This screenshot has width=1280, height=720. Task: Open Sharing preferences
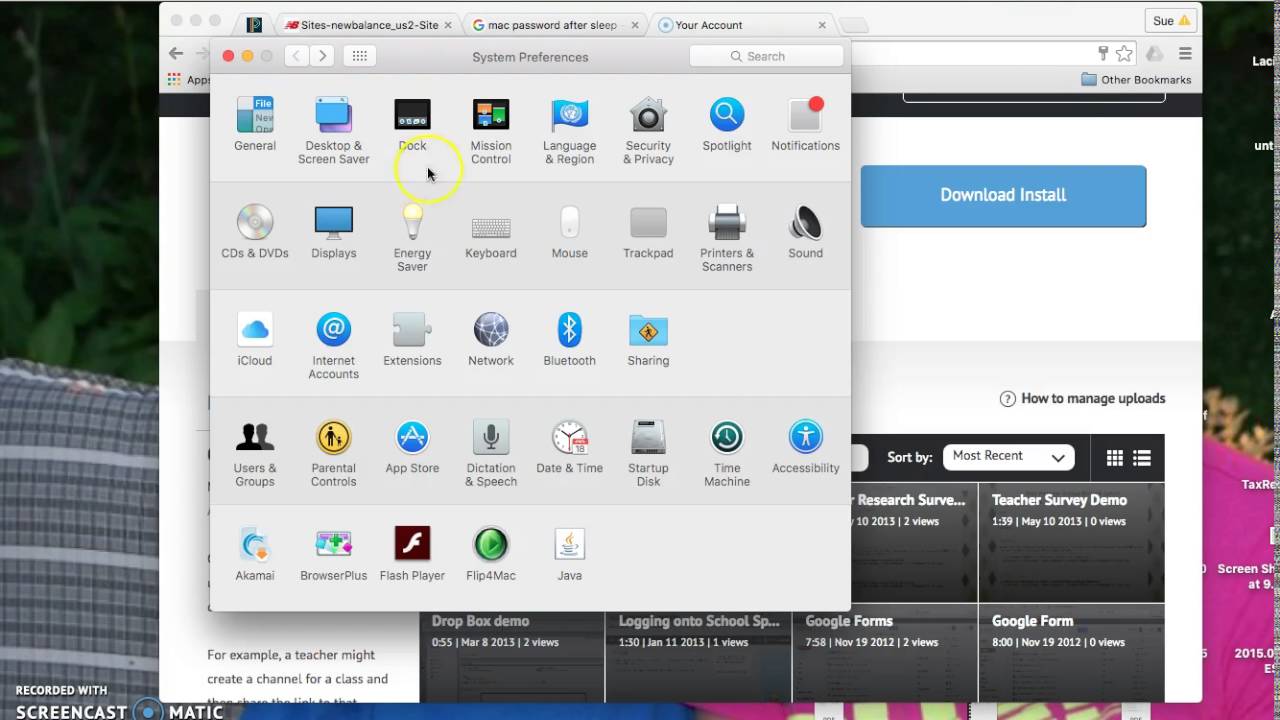coord(648,339)
